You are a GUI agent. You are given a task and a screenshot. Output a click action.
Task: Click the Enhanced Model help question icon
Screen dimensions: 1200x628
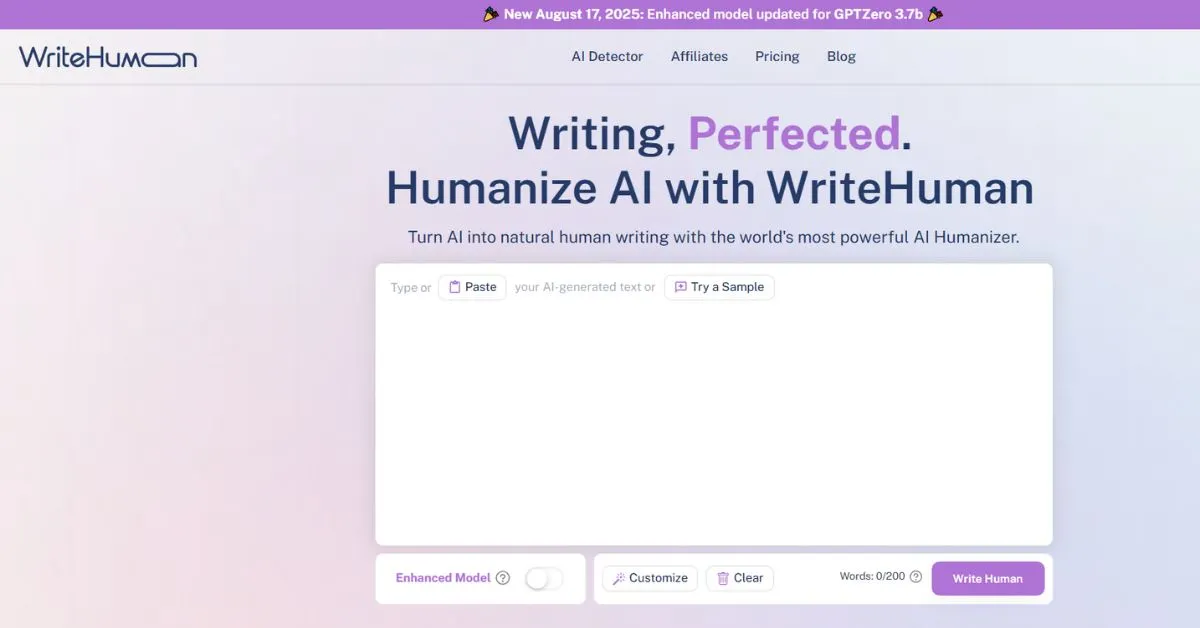point(503,578)
